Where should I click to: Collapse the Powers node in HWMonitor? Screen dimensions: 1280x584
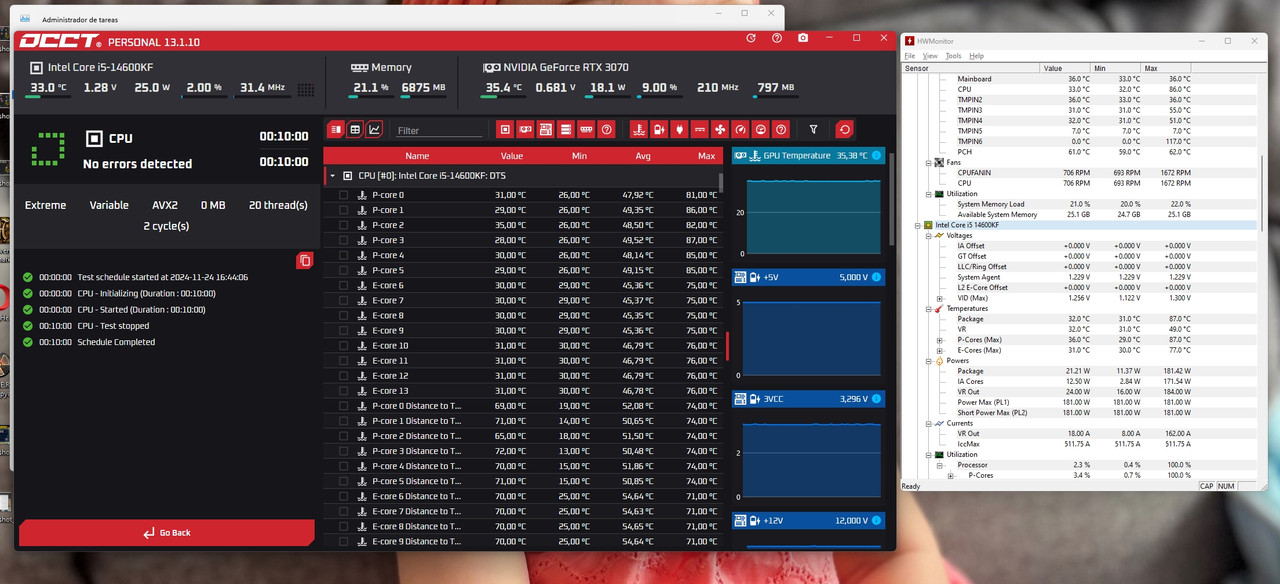click(928, 361)
